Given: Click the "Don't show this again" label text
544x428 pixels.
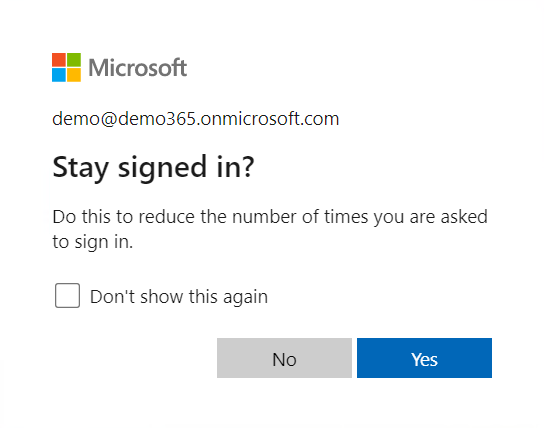Looking at the screenshot, I should [x=179, y=297].
